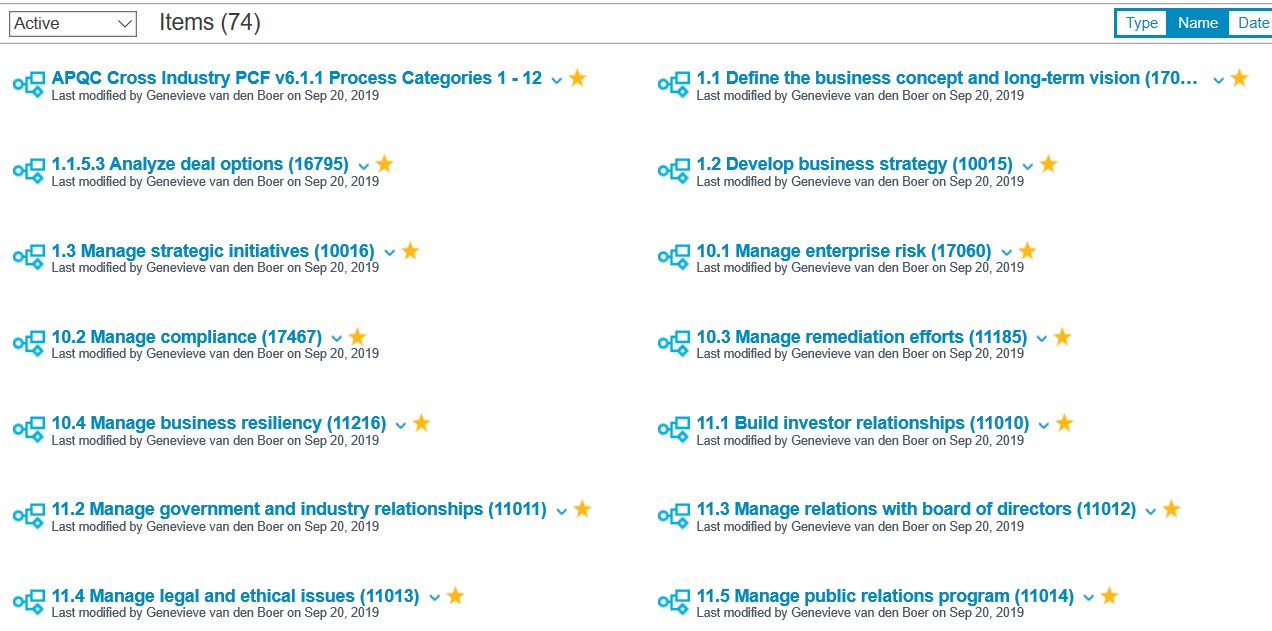The width and height of the screenshot is (1272, 631).
Task: Expand chevron beside 1.3 Manage strategic initiatives
Action: tap(390, 253)
